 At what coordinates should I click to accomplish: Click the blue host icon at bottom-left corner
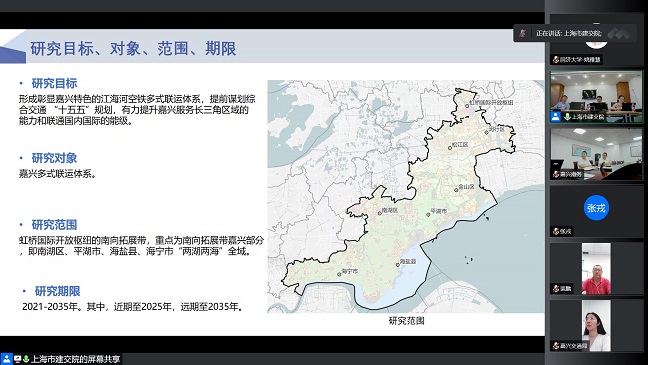tap(6, 359)
